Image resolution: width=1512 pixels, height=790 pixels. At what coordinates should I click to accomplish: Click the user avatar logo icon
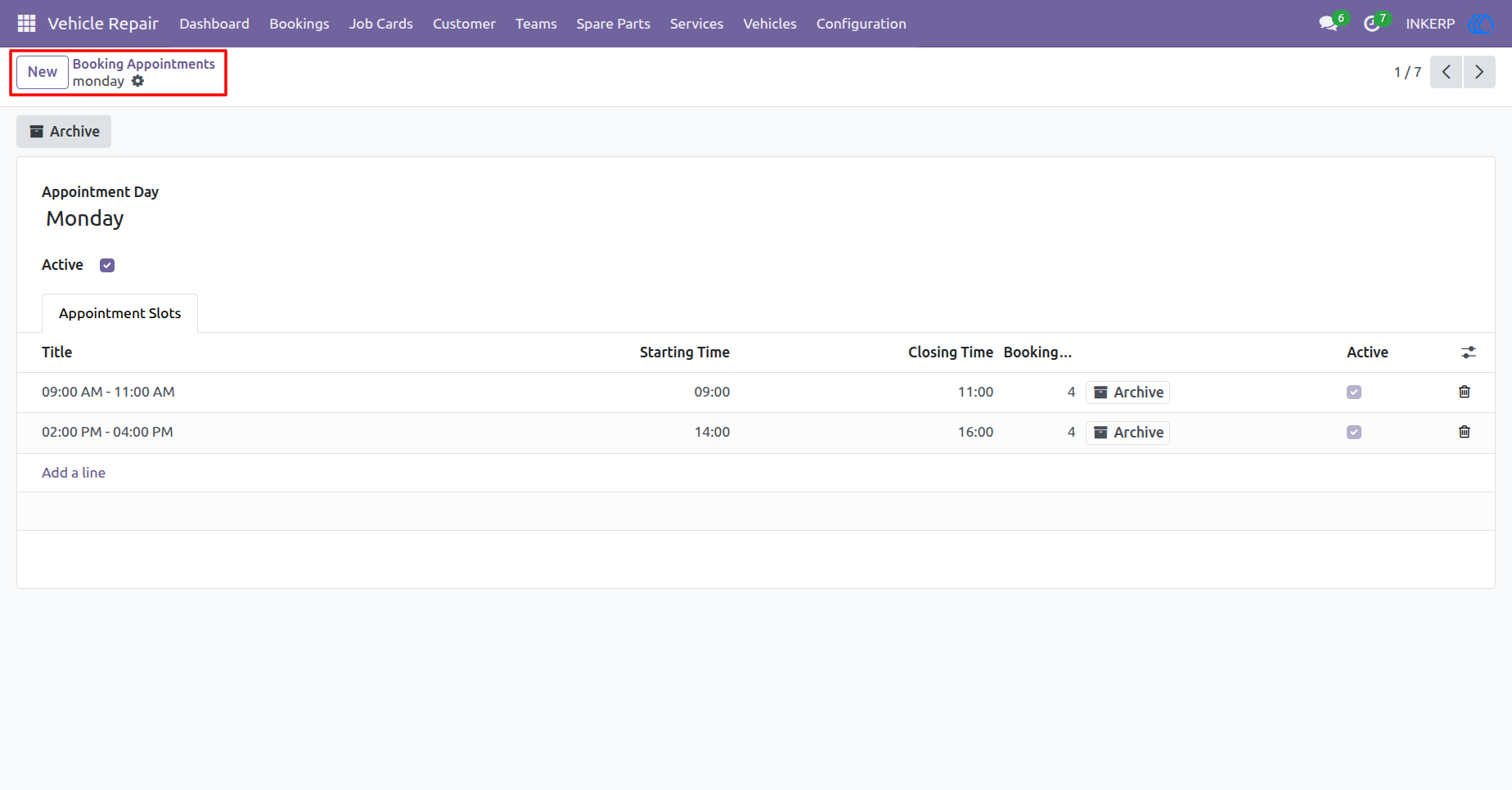[x=1482, y=24]
